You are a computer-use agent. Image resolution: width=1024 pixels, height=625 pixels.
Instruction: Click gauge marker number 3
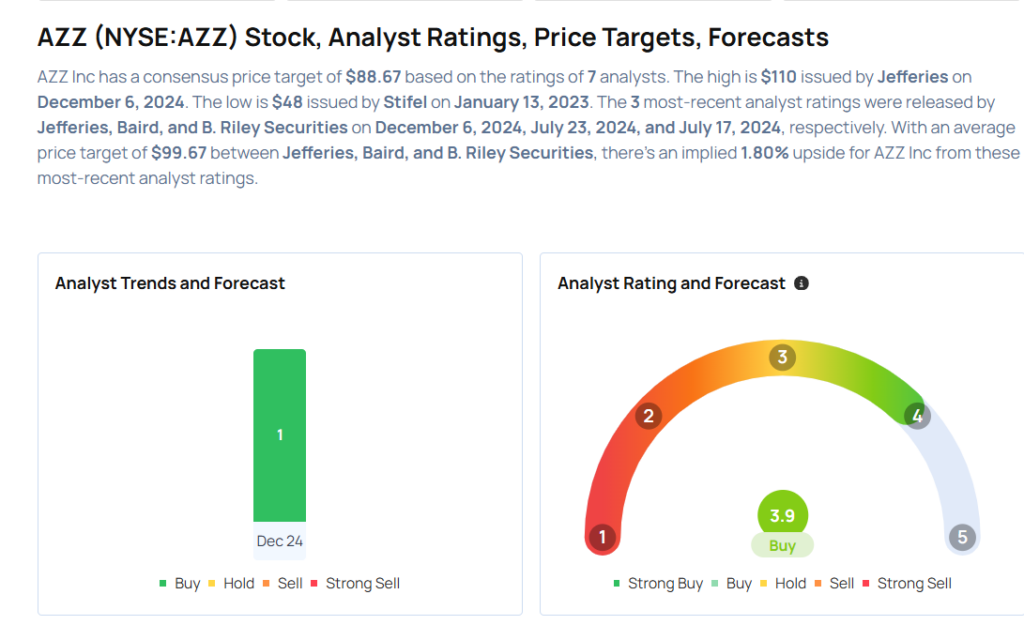[x=782, y=357]
